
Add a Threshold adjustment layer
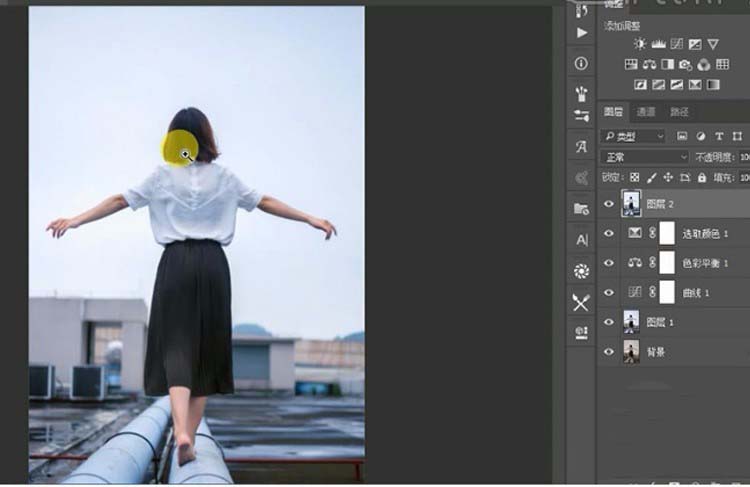tap(676, 85)
